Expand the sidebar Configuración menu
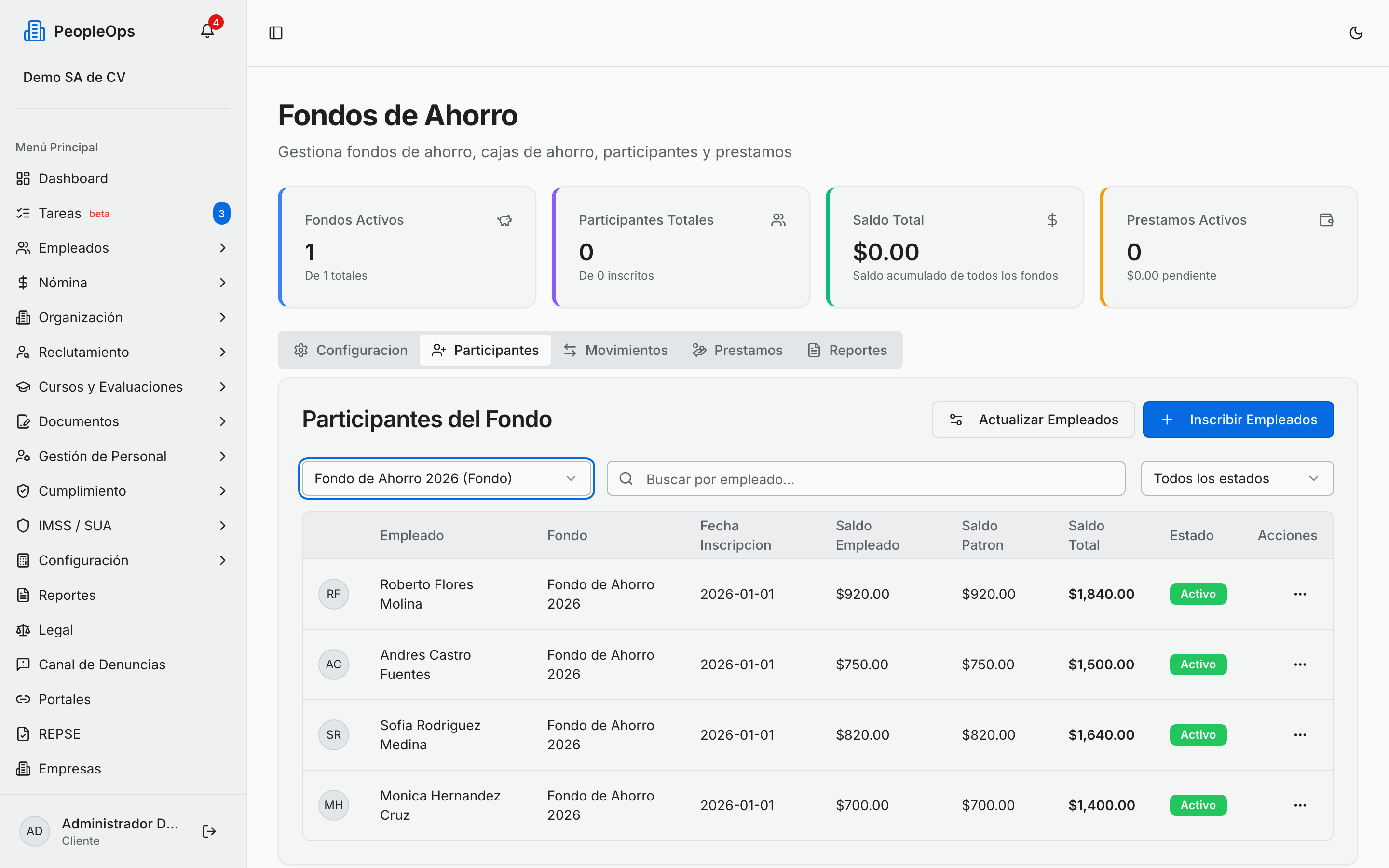This screenshot has width=1389, height=868. [x=123, y=560]
